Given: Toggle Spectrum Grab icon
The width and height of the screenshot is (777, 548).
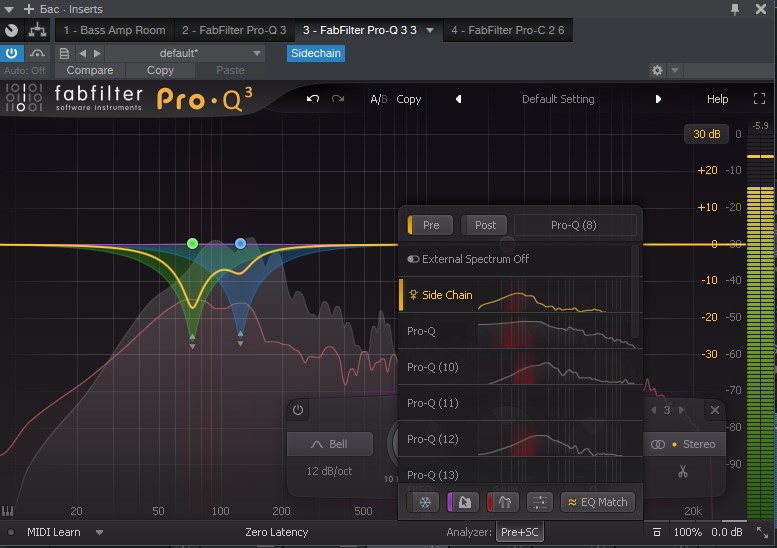Looking at the screenshot, I should (463, 502).
